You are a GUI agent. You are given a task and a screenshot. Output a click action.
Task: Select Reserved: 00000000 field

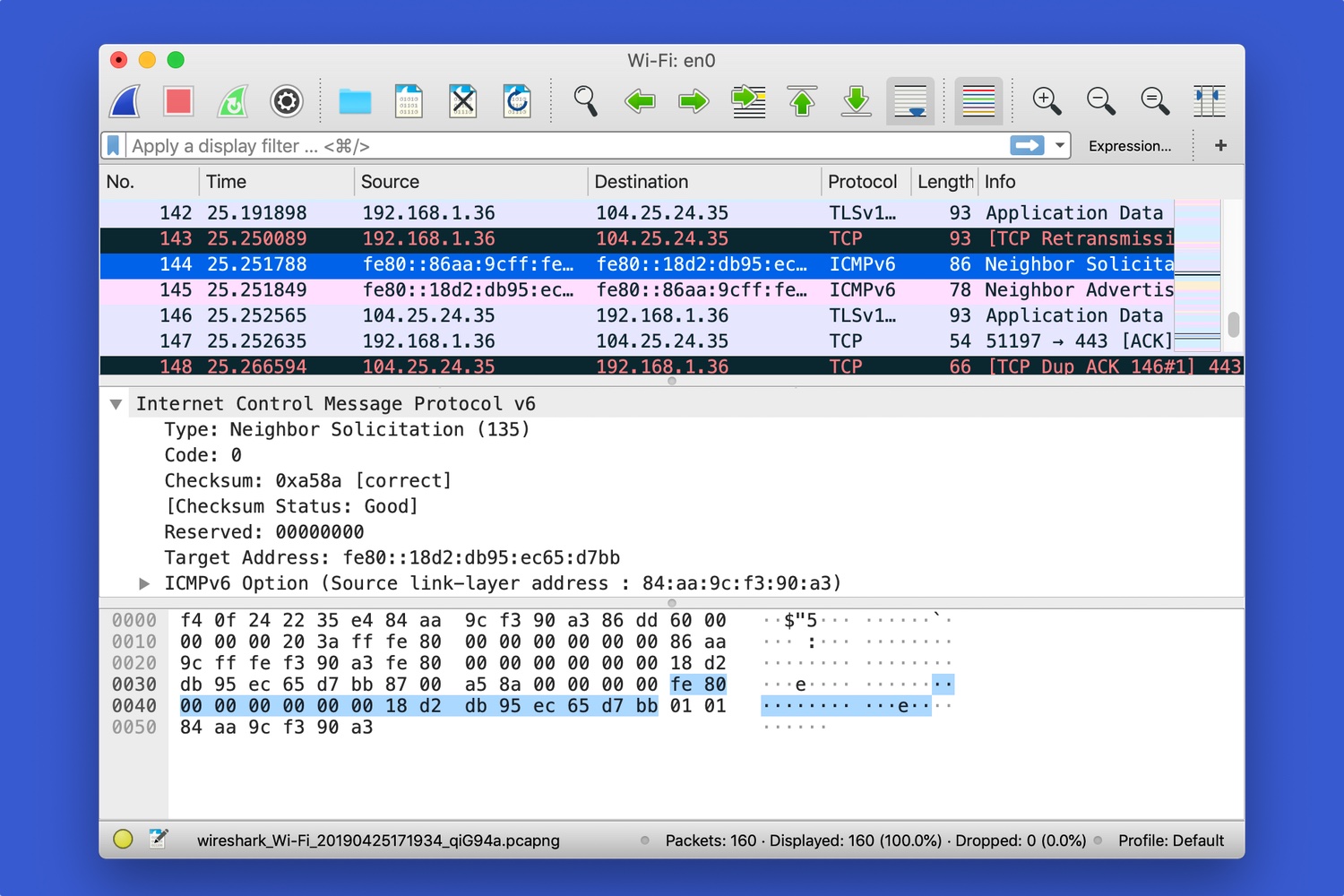tap(263, 532)
